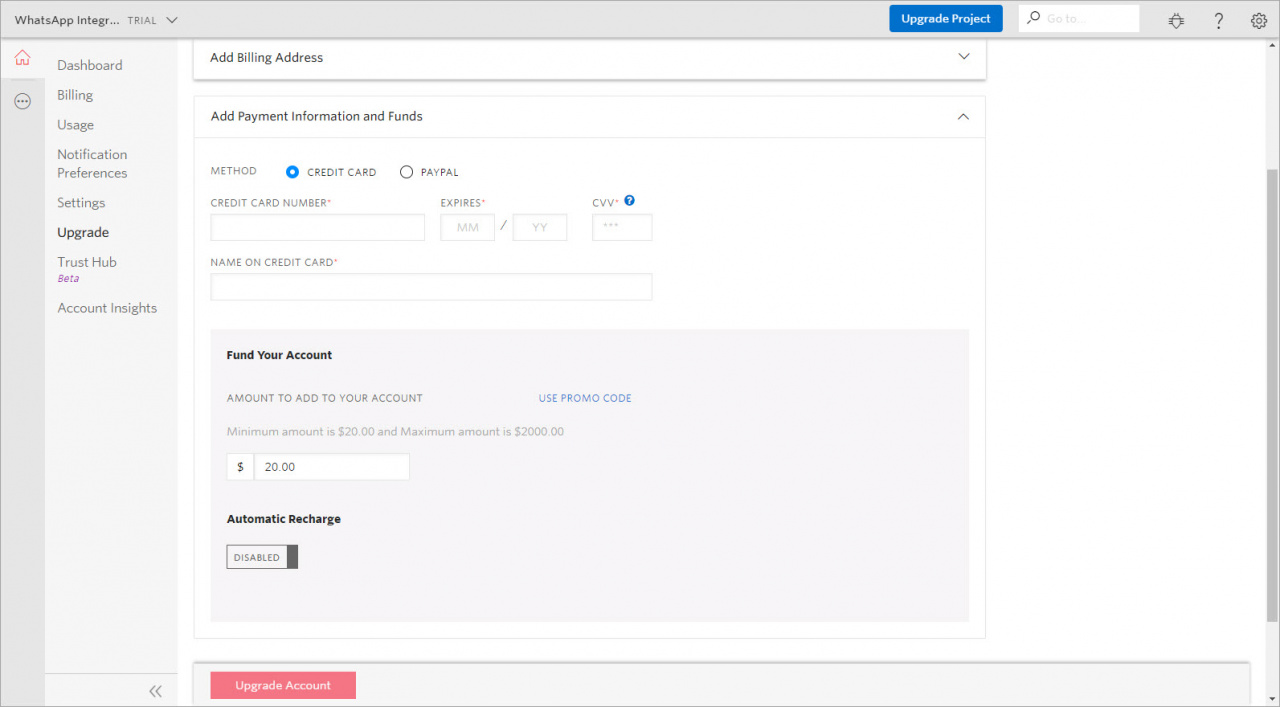Select the PayPal payment method
The width and height of the screenshot is (1280, 707).
[x=406, y=172]
